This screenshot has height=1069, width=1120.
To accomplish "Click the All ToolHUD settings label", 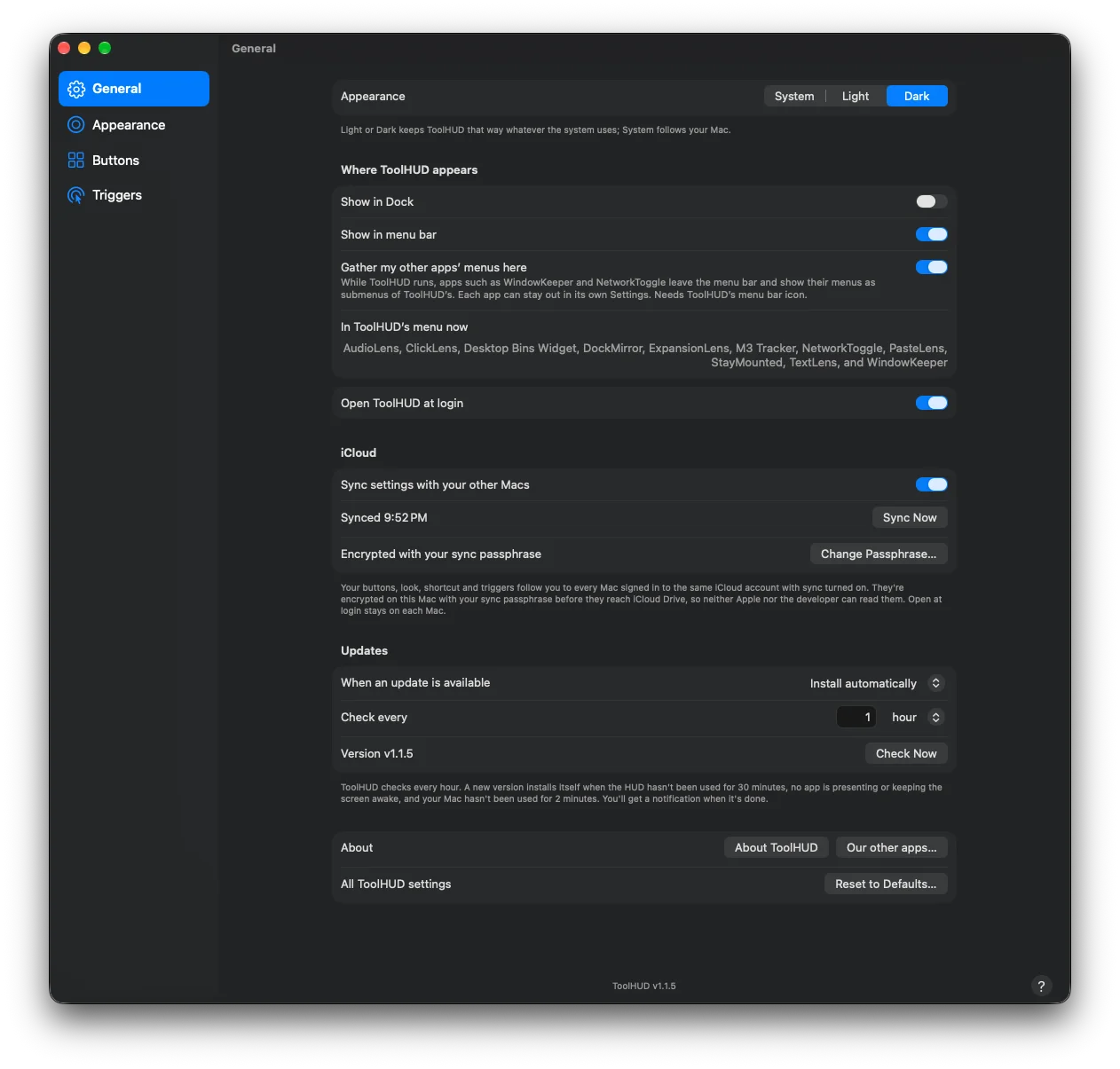I will [x=396, y=884].
